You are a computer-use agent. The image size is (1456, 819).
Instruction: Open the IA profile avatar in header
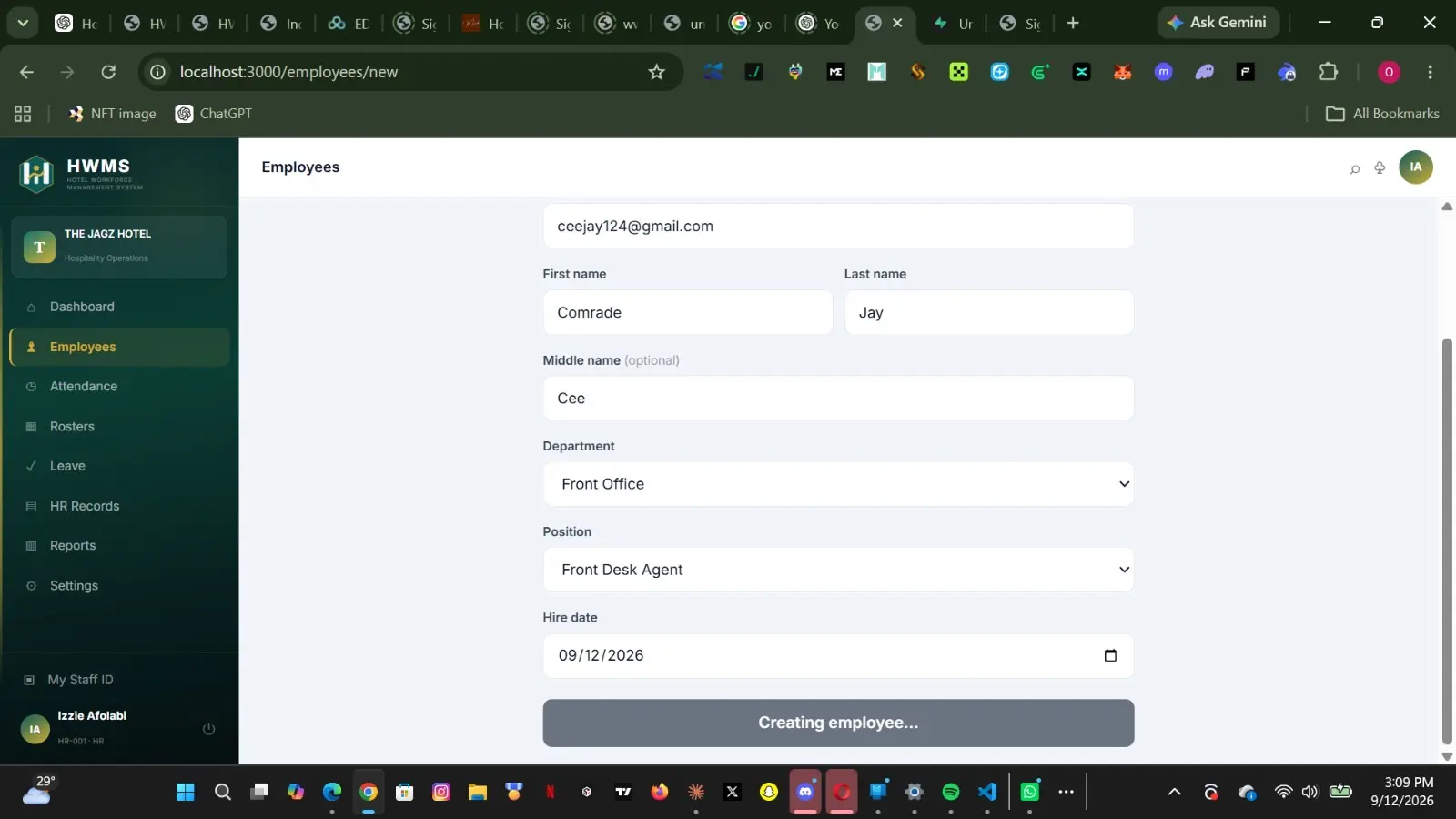(1415, 167)
